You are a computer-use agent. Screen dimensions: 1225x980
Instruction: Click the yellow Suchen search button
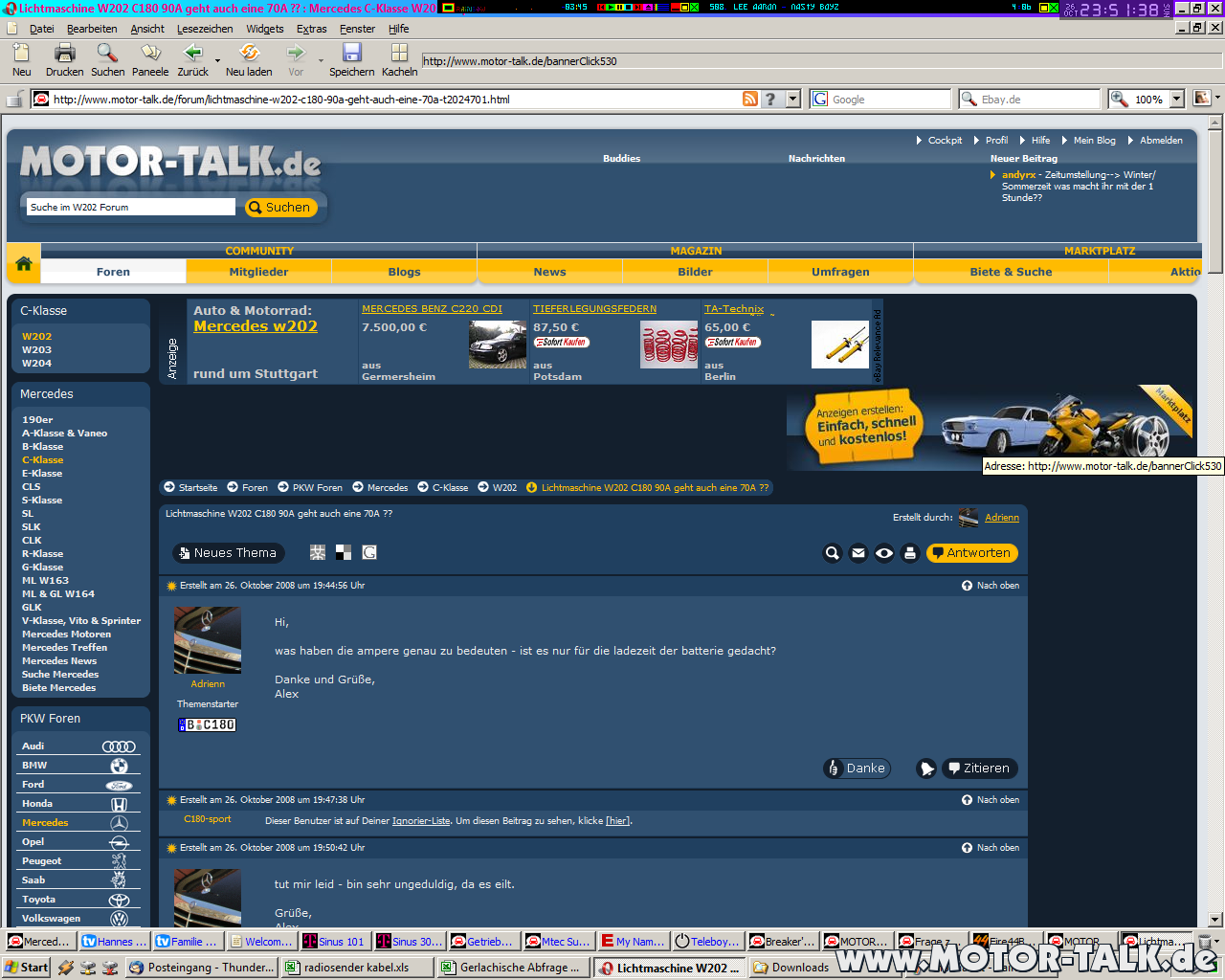pos(281,207)
